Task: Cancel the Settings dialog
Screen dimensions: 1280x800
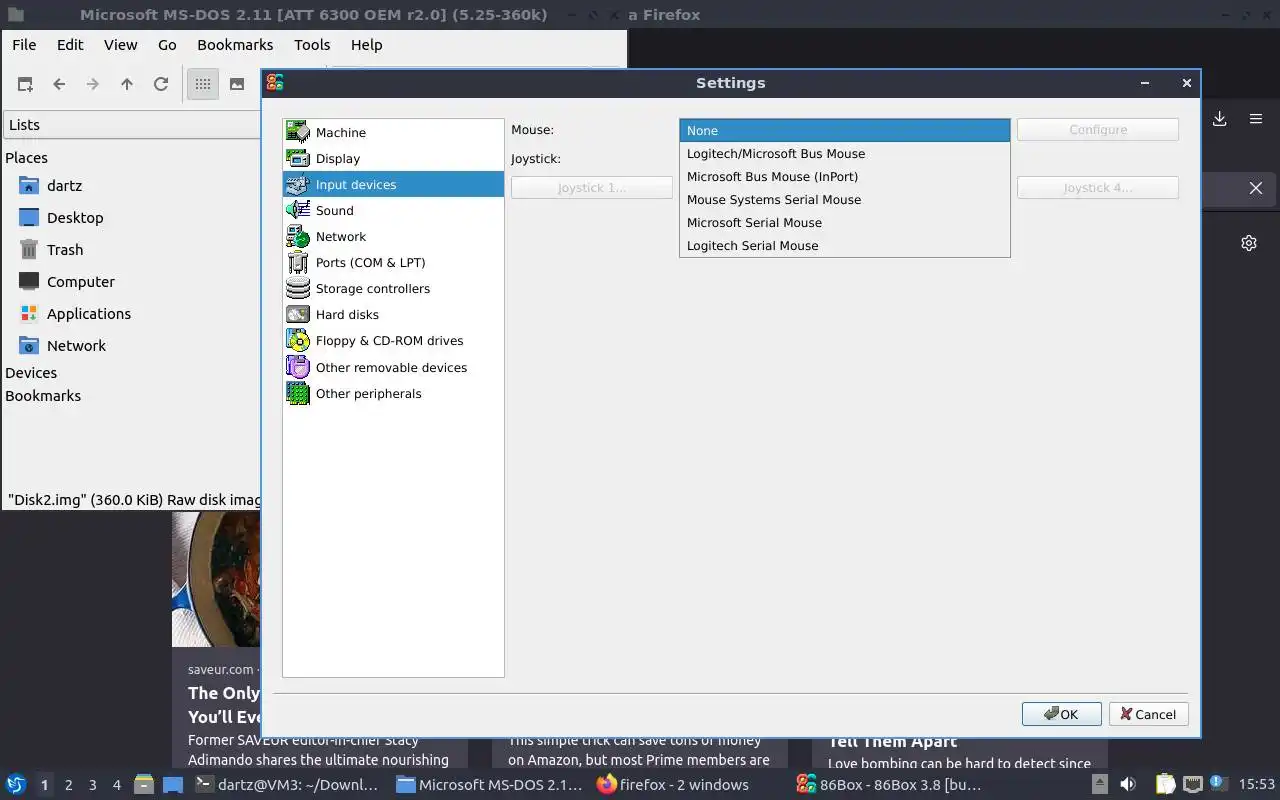Action: tap(1148, 714)
